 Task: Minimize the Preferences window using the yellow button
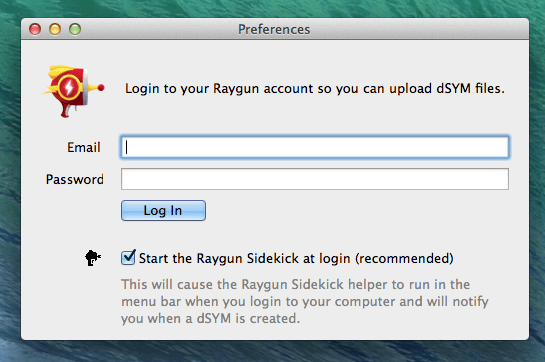pyautogui.click(x=55, y=29)
